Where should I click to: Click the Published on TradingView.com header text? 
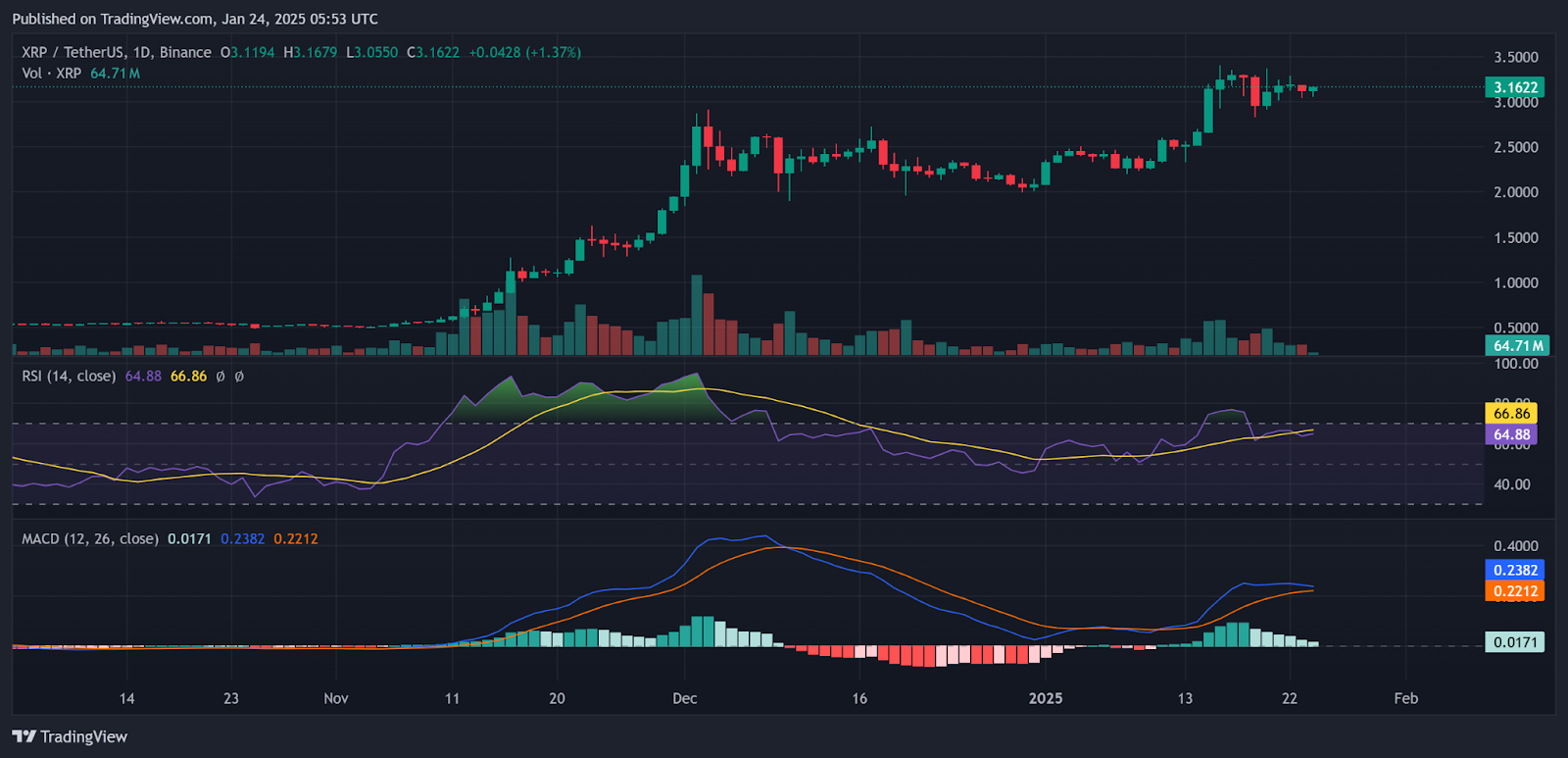pyautogui.click(x=195, y=19)
